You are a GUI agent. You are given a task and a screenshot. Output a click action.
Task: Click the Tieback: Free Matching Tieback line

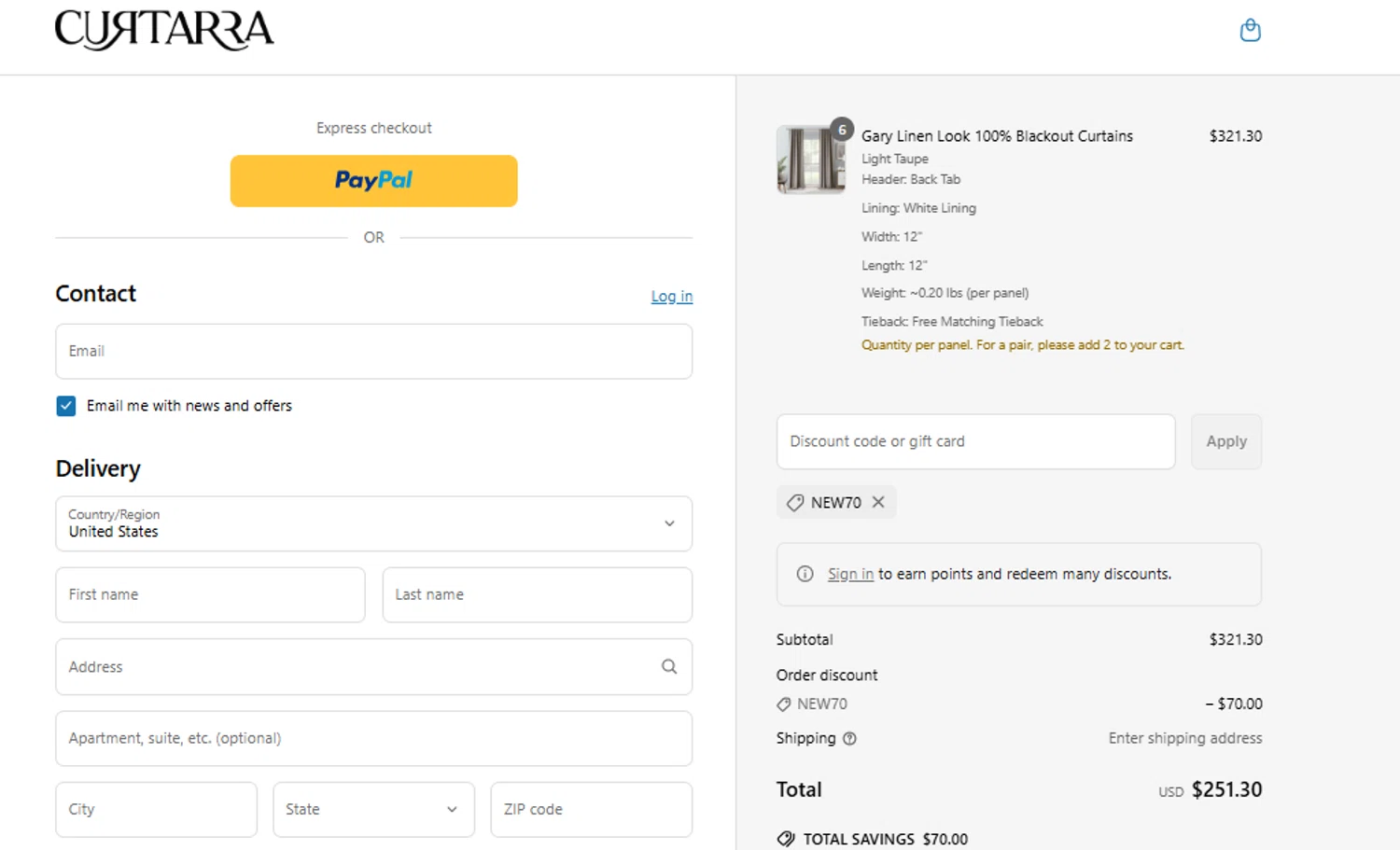pos(952,322)
